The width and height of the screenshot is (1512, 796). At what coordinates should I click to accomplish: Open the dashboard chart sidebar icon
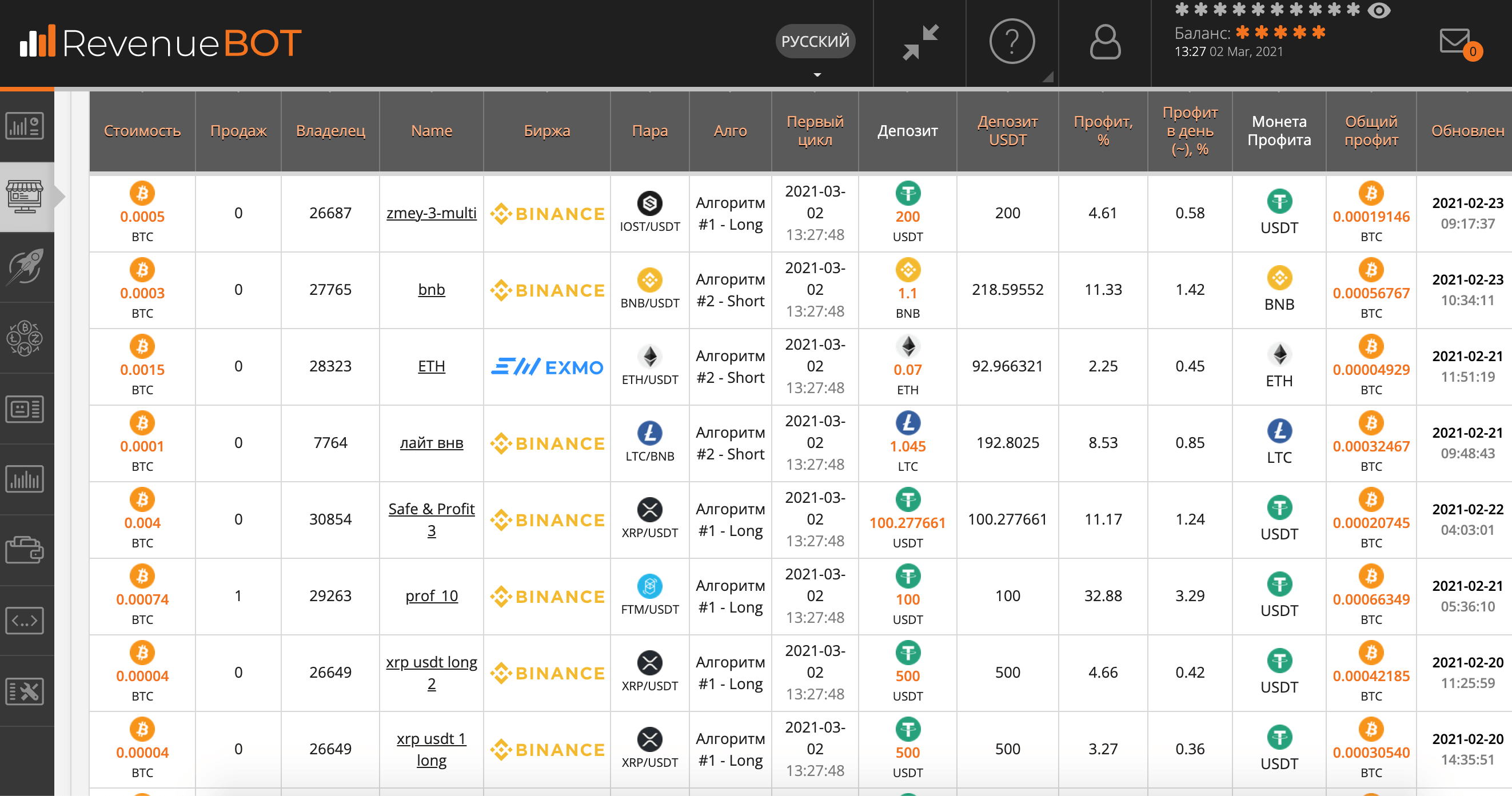coord(25,126)
